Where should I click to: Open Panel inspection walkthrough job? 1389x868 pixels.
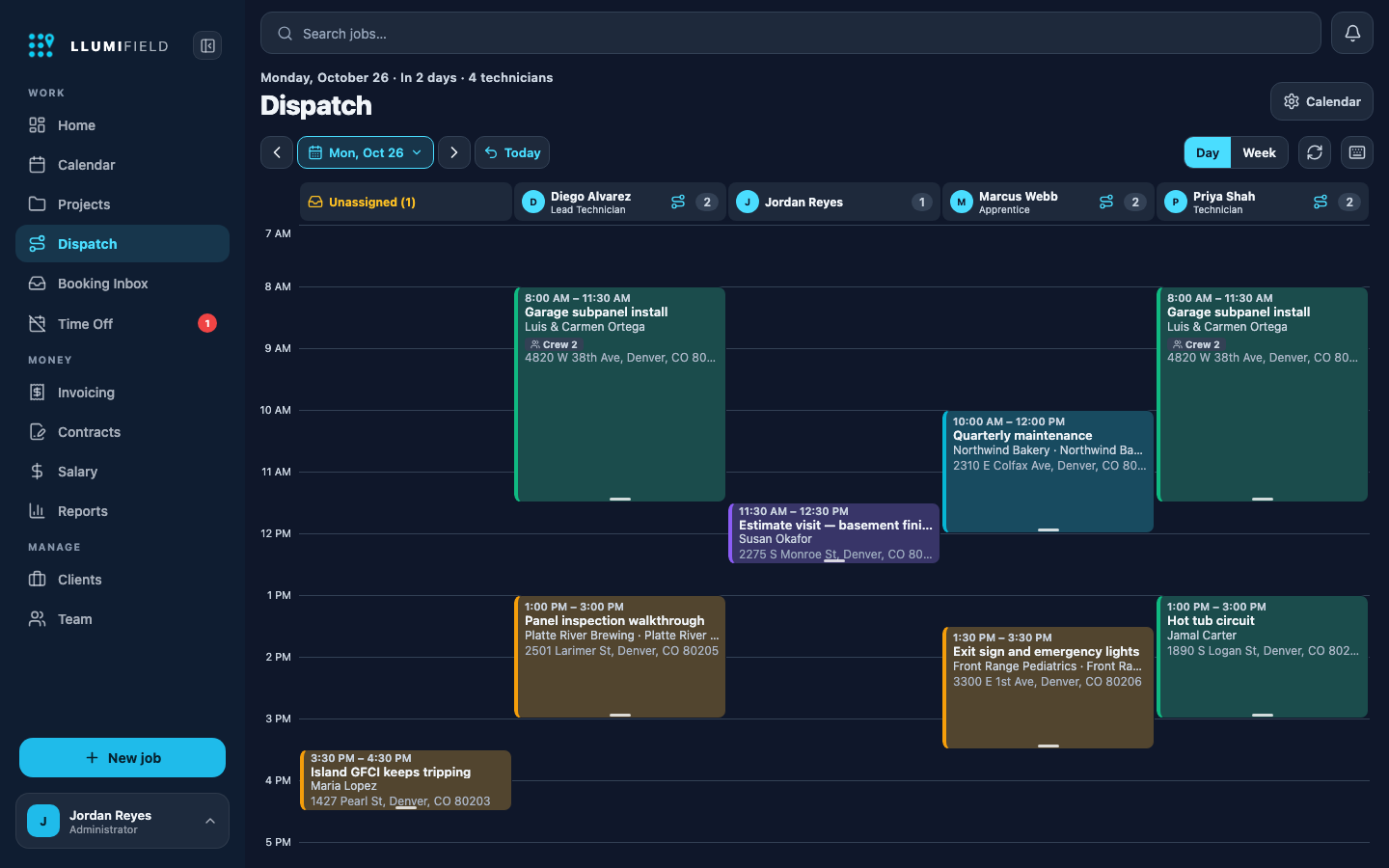[x=620, y=657]
